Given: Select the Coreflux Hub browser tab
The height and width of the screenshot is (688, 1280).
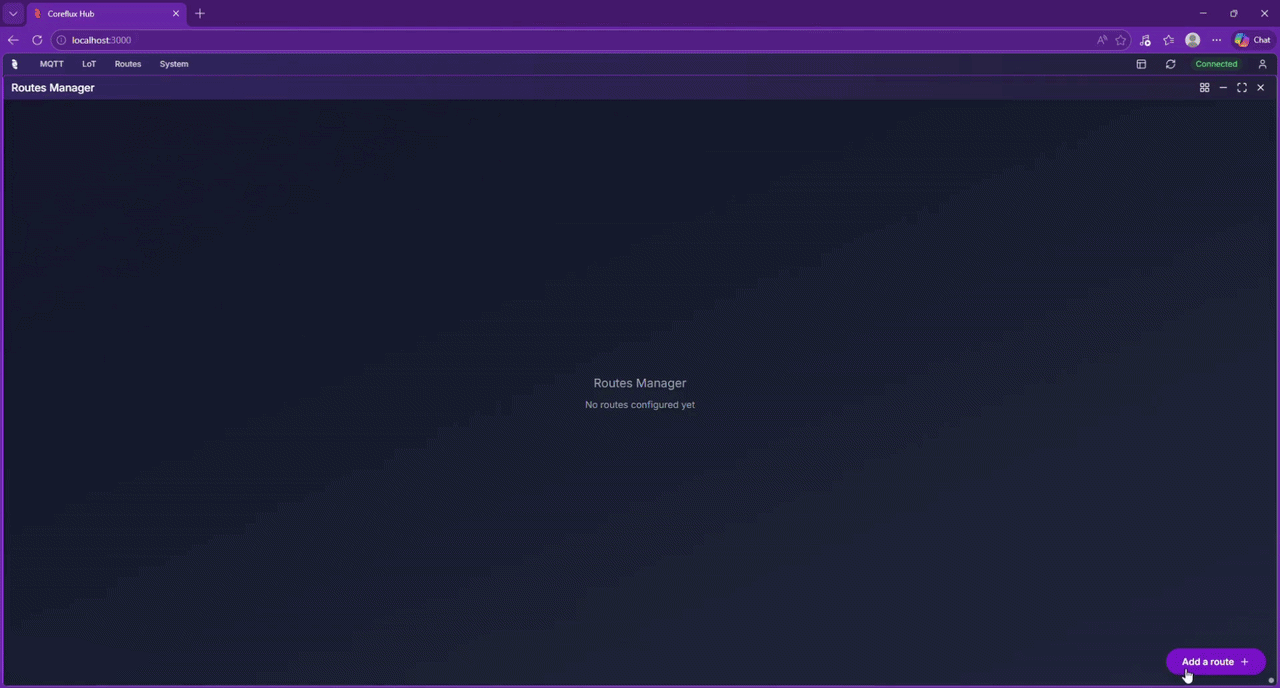Looking at the screenshot, I should point(106,14).
